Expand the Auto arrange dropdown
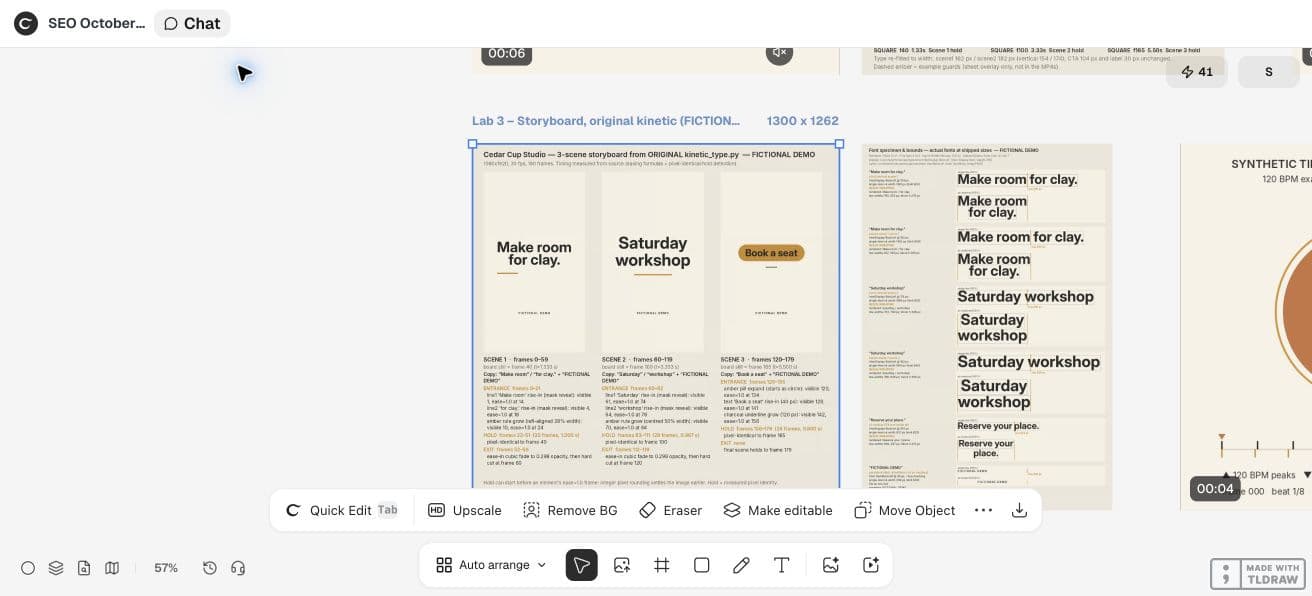 pyautogui.click(x=491, y=565)
